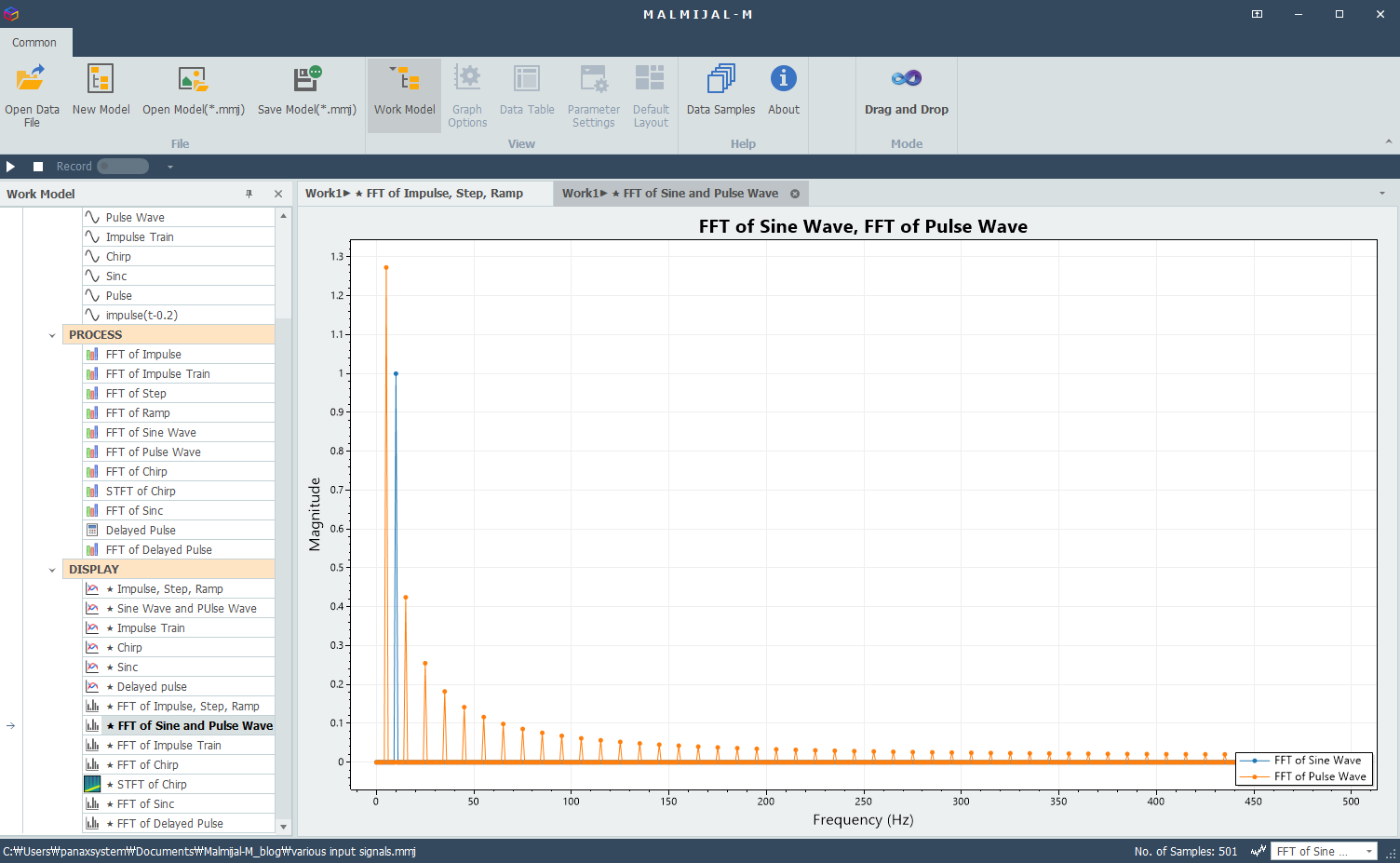The width and height of the screenshot is (1400, 863).
Task: Collapse the ribbon with the up arrow
Action: tap(1388, 142)
